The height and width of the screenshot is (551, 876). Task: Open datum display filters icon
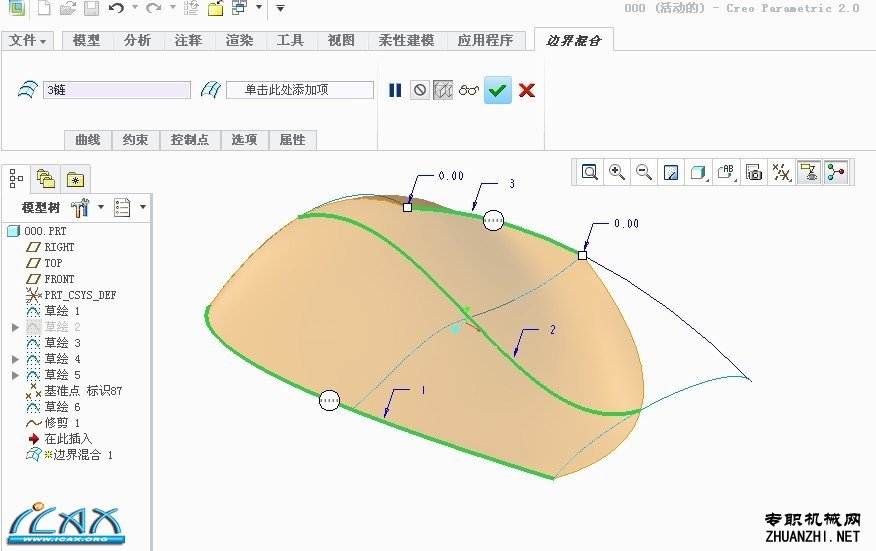coord(782,172)
